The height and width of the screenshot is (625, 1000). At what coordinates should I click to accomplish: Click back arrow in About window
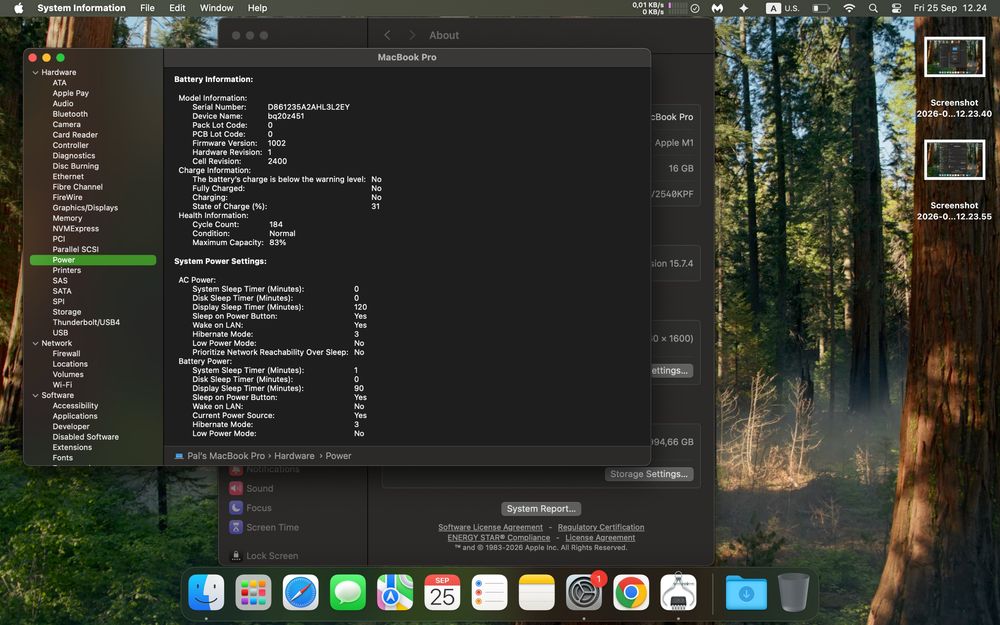(x=387, y=35)
